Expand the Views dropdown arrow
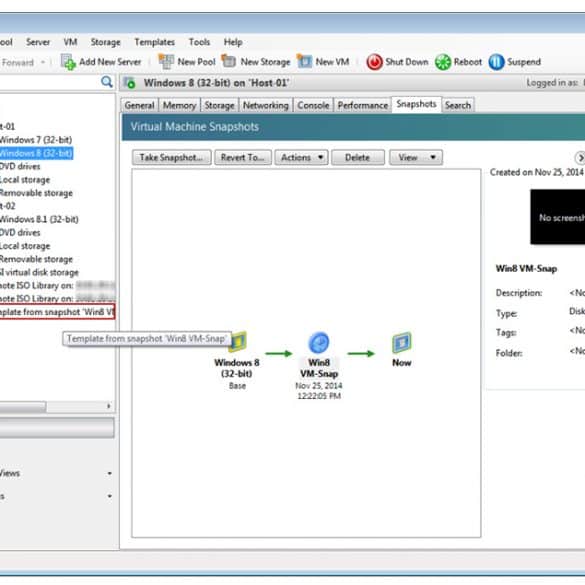This screenshot has width=585, height=585. 110,473
